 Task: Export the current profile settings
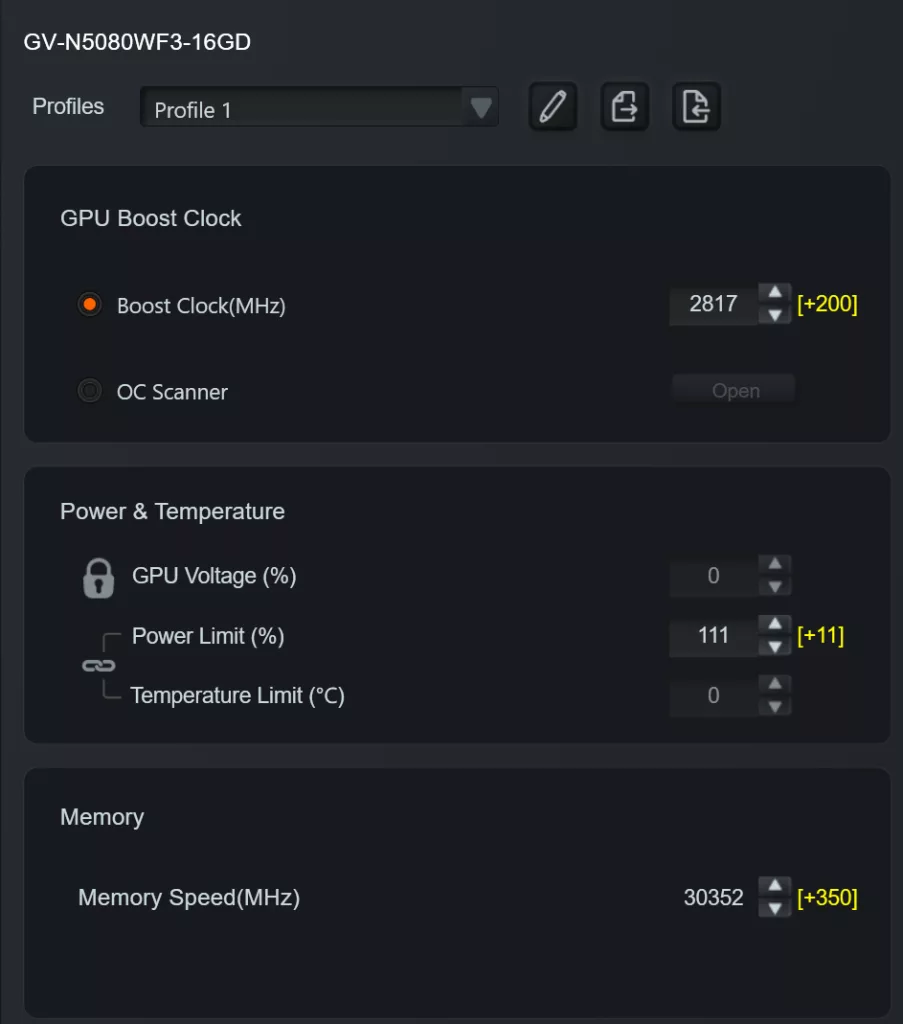[624, 106]
